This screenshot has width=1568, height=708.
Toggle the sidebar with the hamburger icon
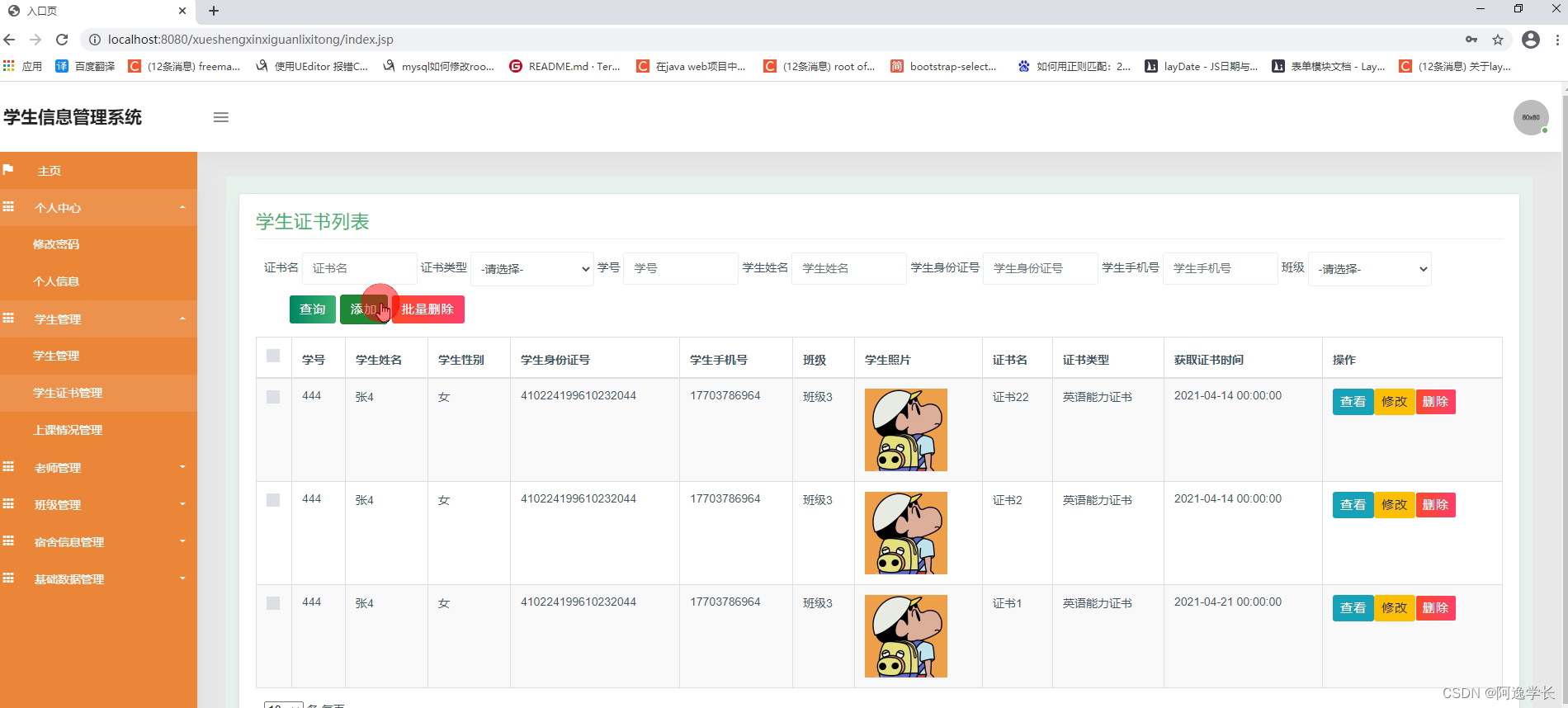(x=220, y=117)
